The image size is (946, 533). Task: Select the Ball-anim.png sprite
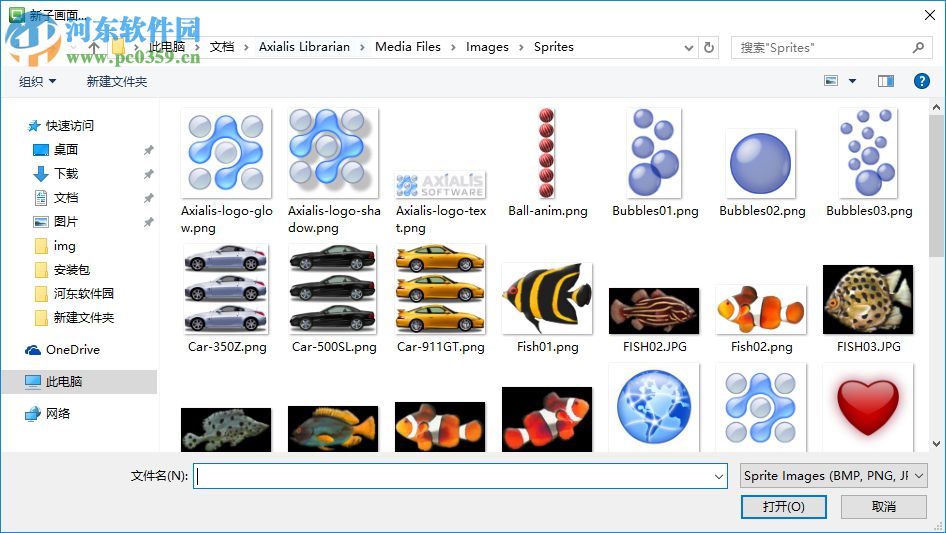[547, 153]
